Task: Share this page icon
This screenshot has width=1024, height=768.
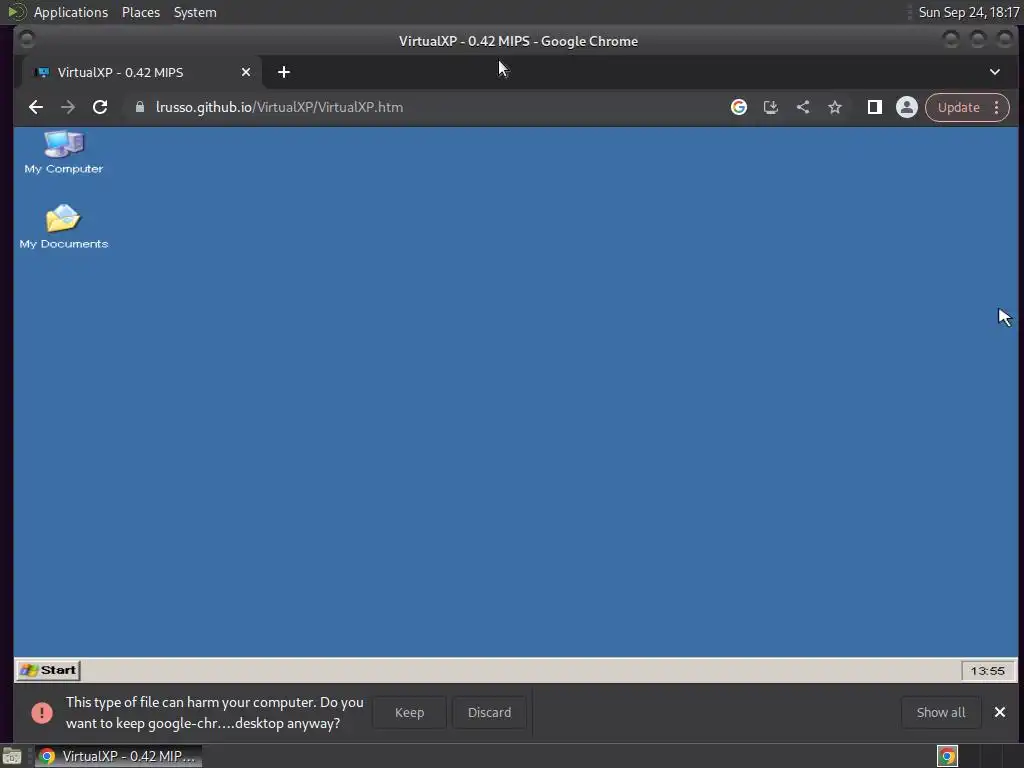Action: (x=803, y=107)
